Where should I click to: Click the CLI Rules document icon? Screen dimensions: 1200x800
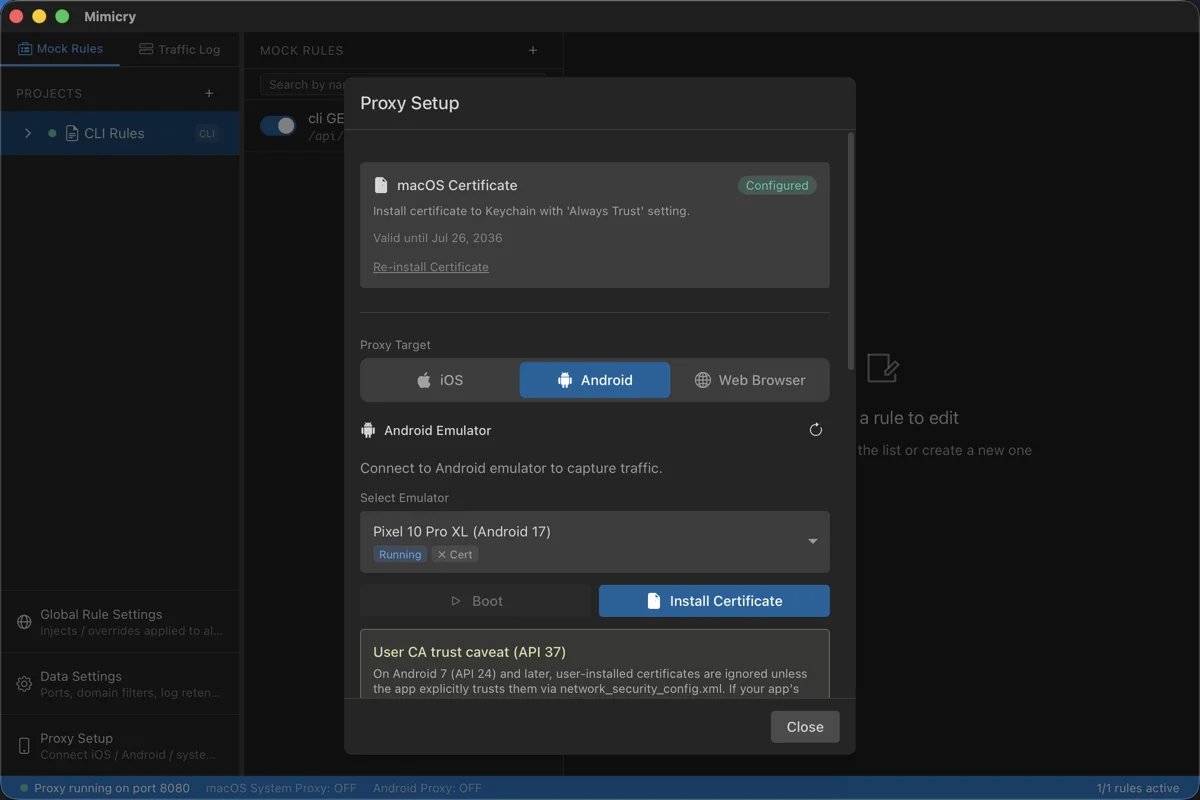click(x=72, y=133)
